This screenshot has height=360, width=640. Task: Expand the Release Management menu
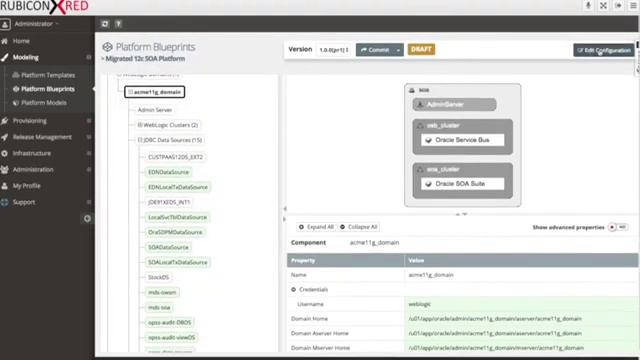pyautogui.click(x=42, y=137)
